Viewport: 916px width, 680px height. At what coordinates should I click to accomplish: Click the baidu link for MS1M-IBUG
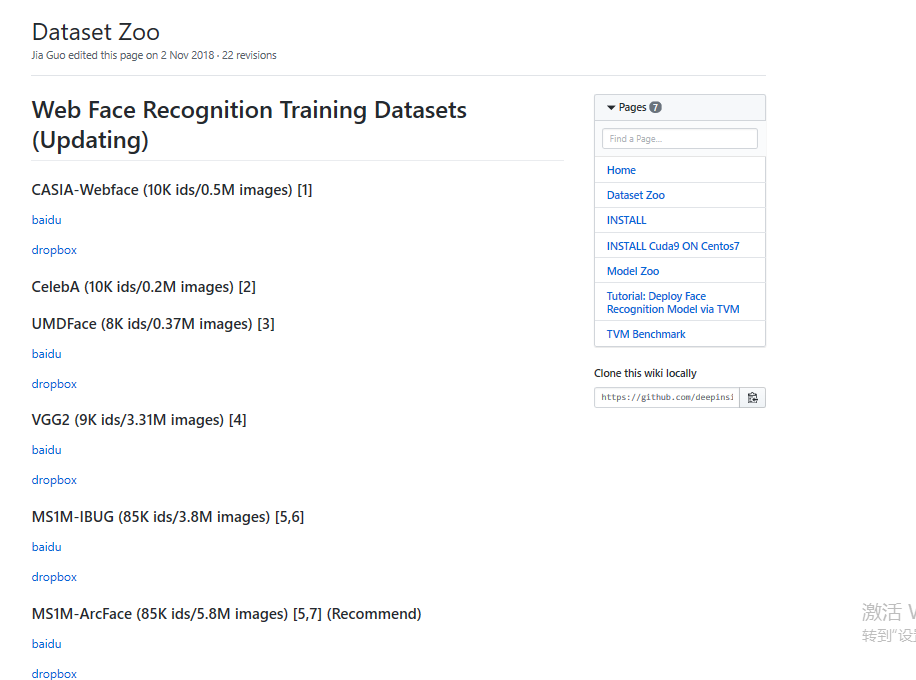click(x=46, y=547)
